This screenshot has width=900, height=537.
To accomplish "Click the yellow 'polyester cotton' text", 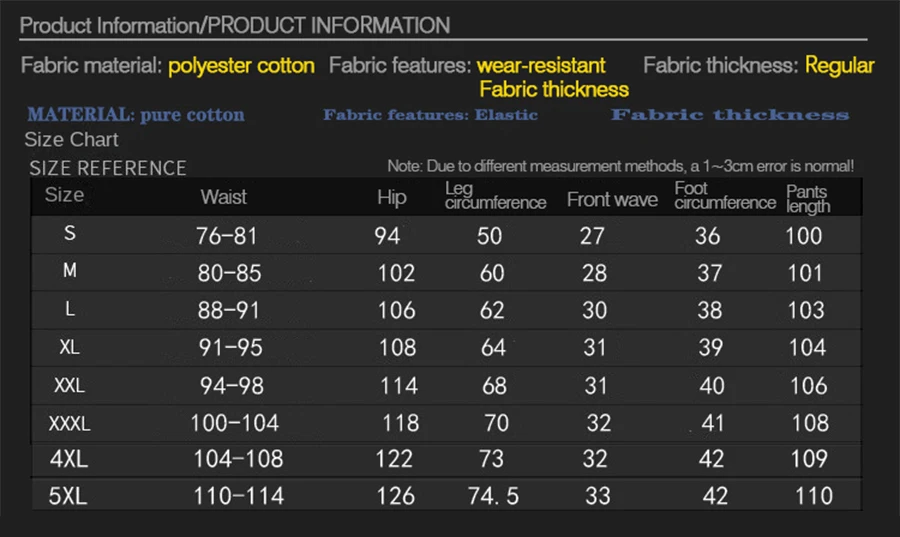I will [x=241, y=66].
